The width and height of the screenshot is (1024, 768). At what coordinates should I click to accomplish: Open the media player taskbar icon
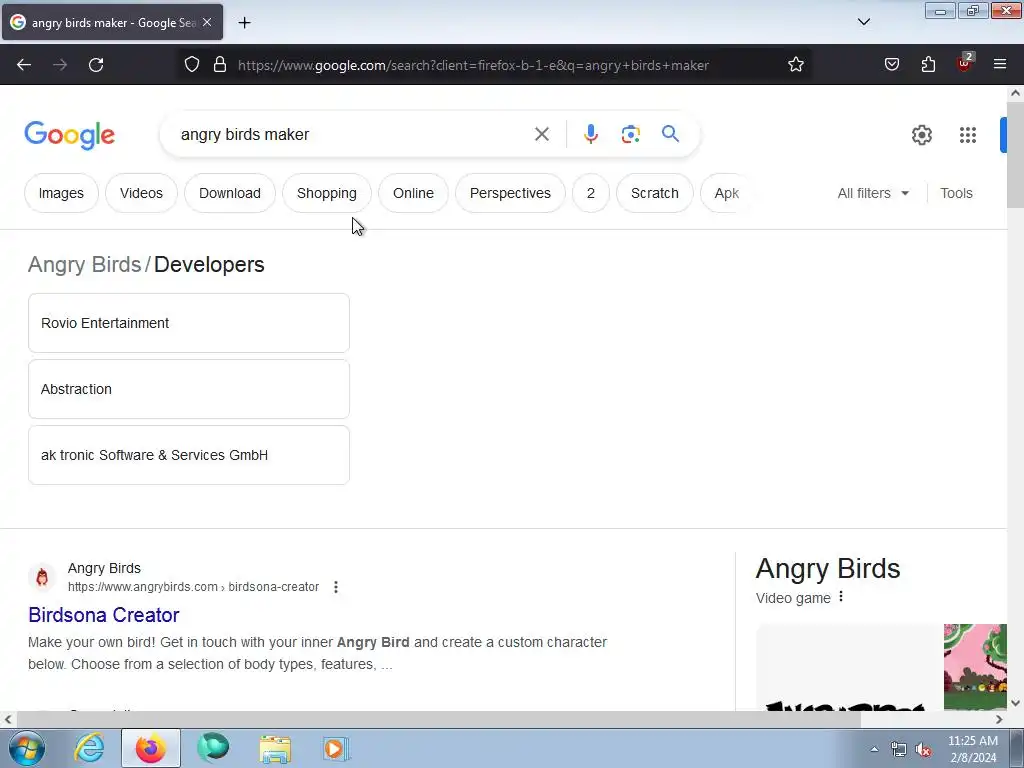(336, 748)
